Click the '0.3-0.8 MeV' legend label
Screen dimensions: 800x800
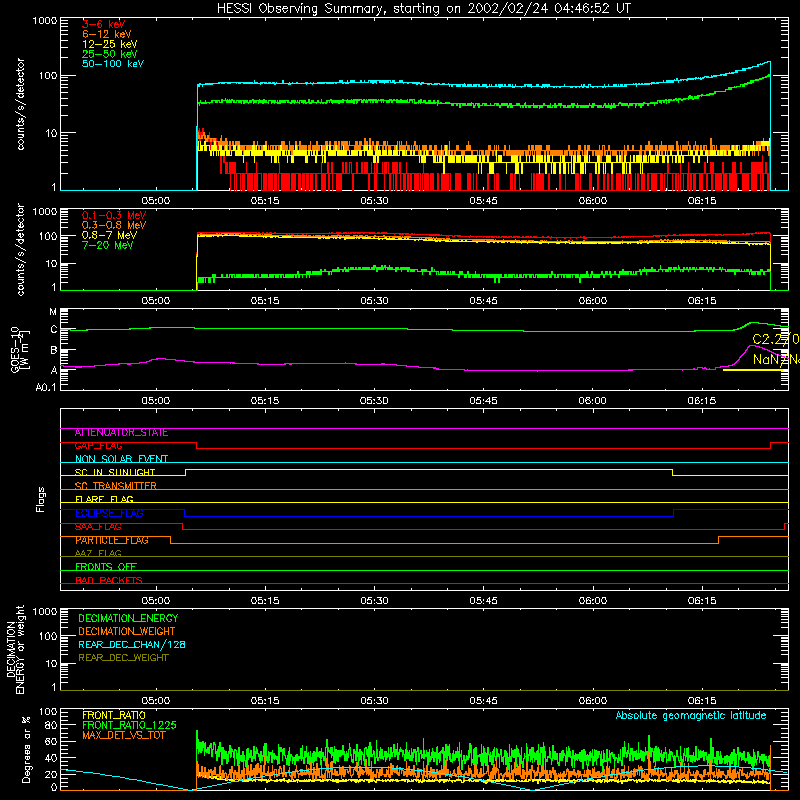pyautogui.click(x=114, y=225)
